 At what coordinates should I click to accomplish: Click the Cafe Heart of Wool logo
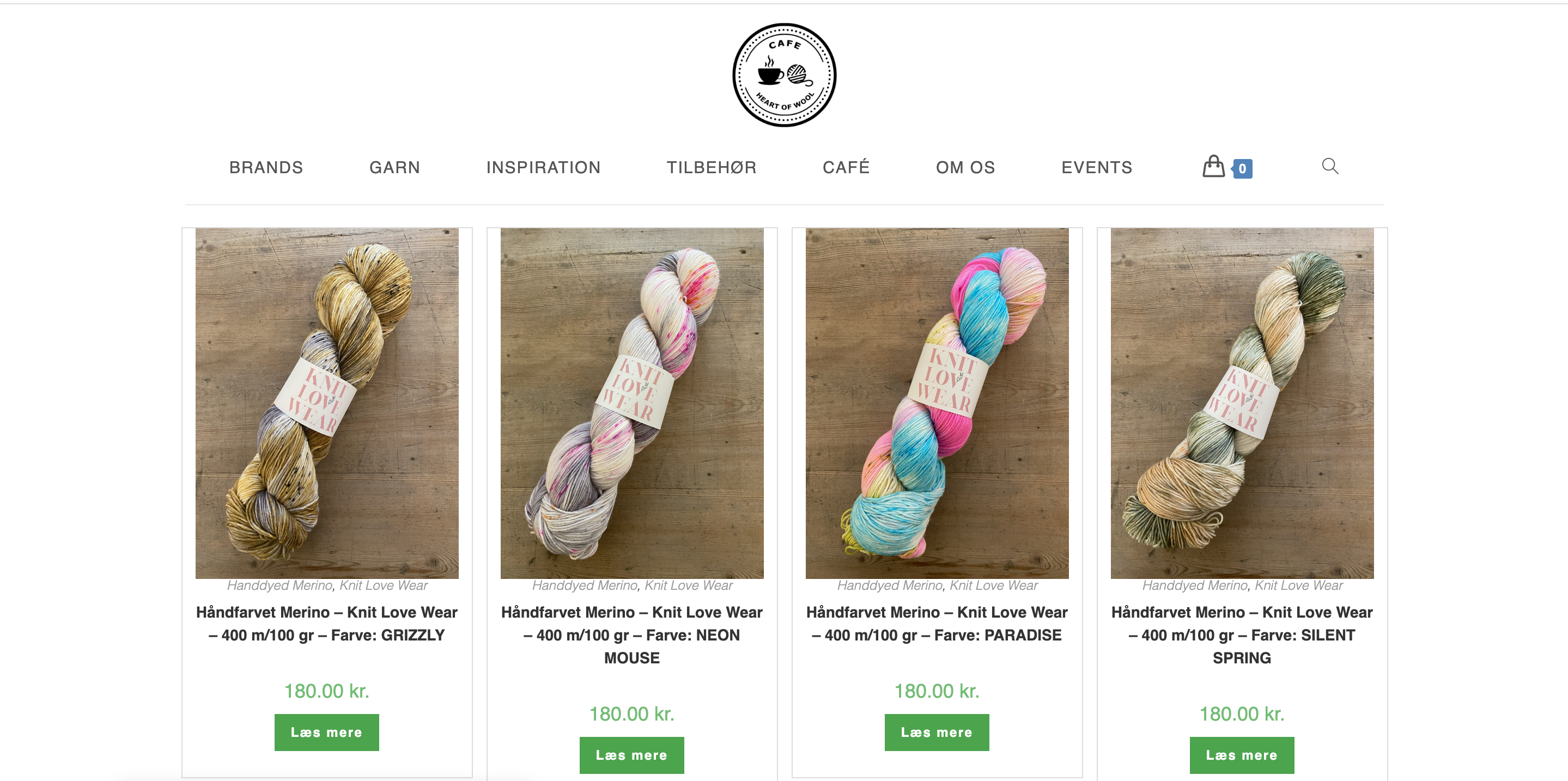coord(784,75)
